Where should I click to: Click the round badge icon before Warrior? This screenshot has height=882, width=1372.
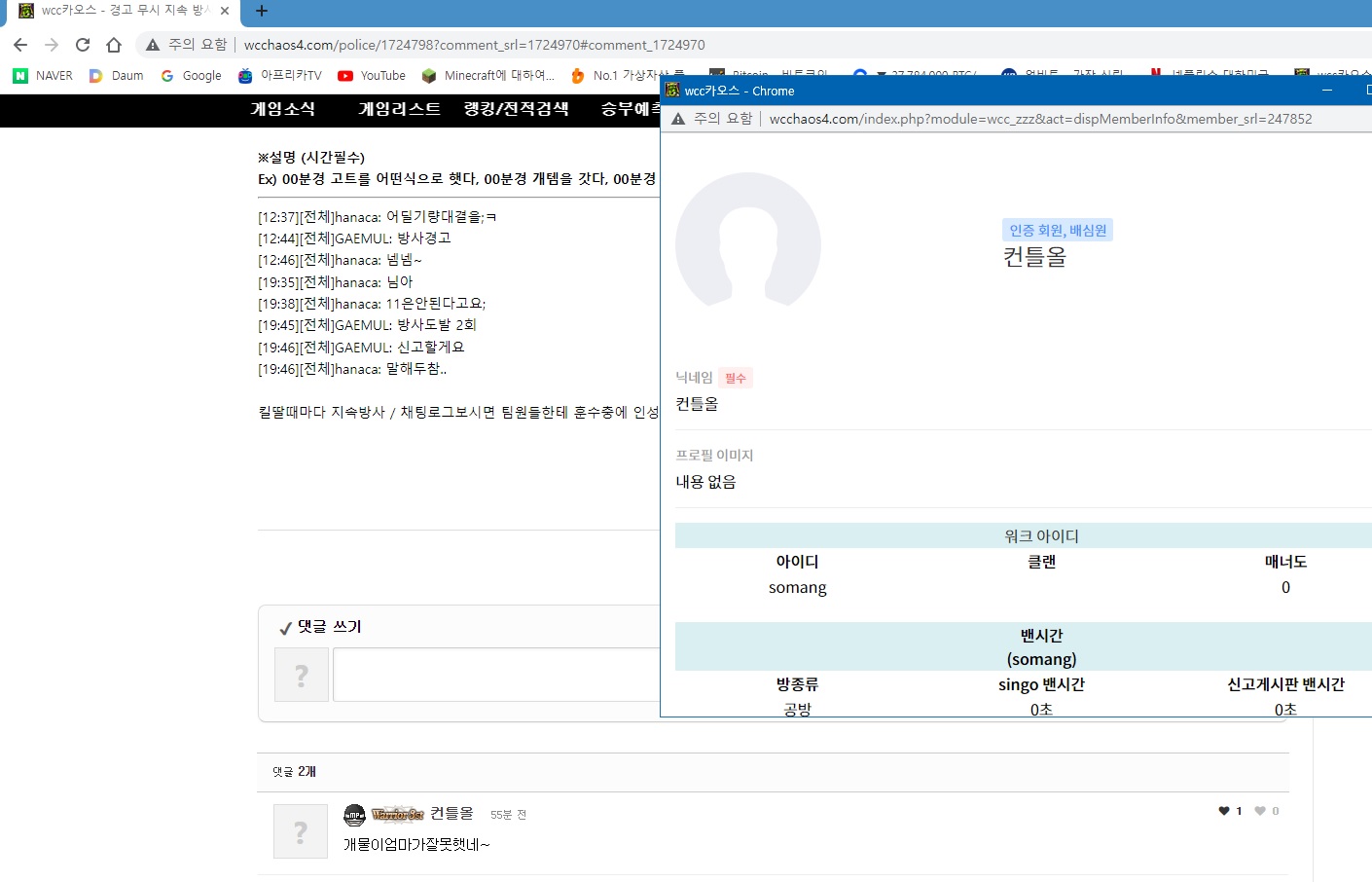pos(355,814)
